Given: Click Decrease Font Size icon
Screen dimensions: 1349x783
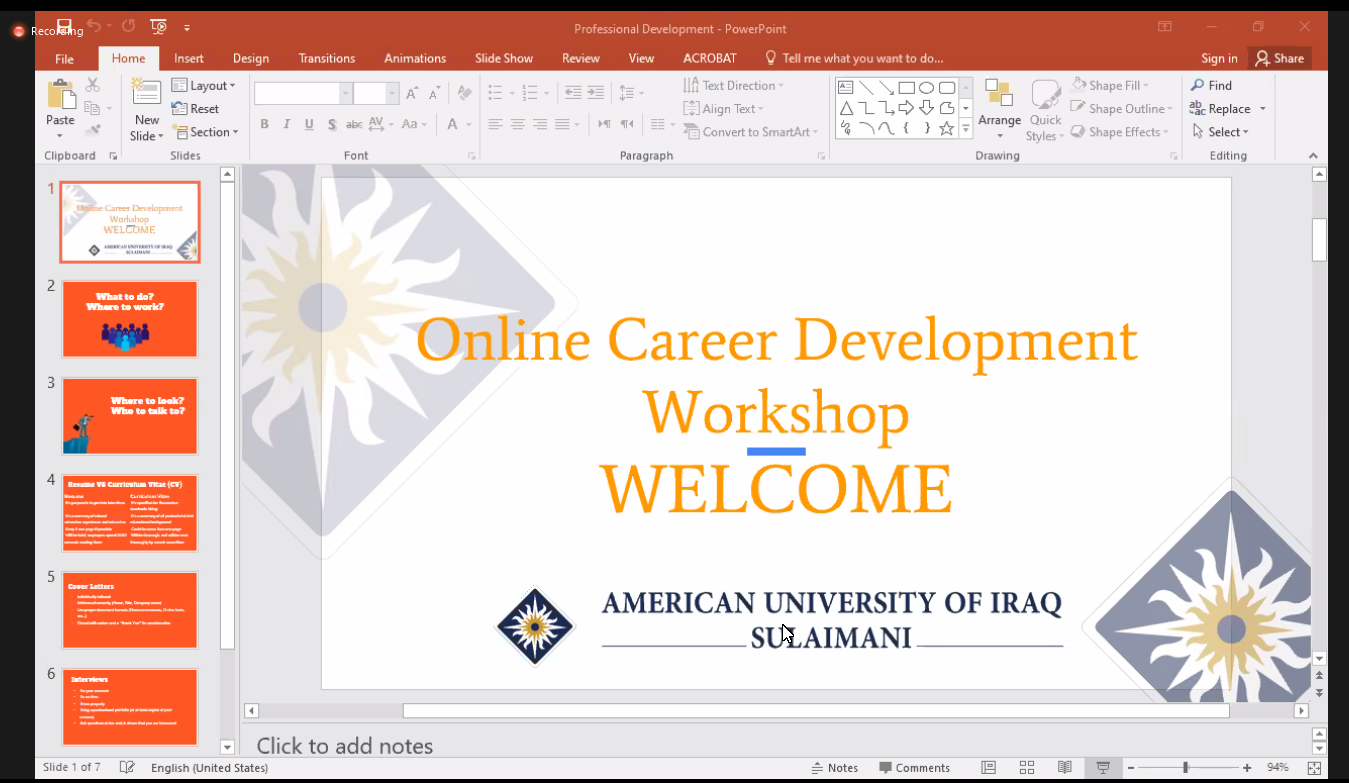Looking at the screenshot, I should pyautogui.click(x=434, y=93).
